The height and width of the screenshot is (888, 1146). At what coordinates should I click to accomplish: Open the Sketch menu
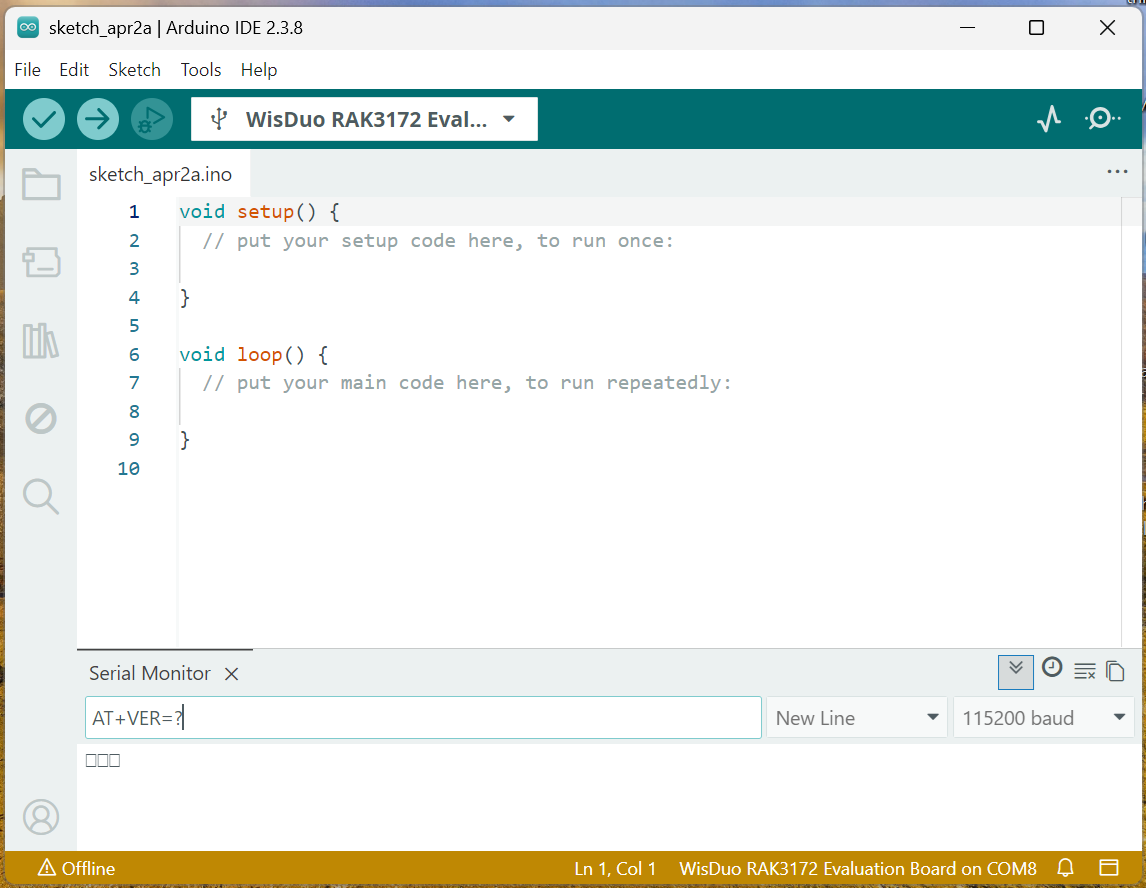tap(134, 70)
